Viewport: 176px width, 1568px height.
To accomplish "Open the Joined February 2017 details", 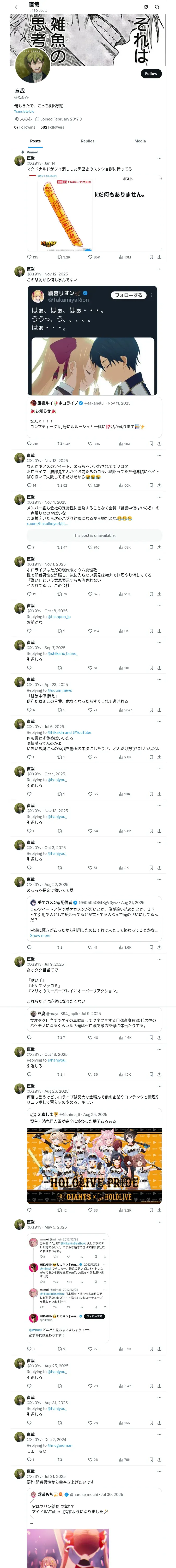I will click(61, 119).
